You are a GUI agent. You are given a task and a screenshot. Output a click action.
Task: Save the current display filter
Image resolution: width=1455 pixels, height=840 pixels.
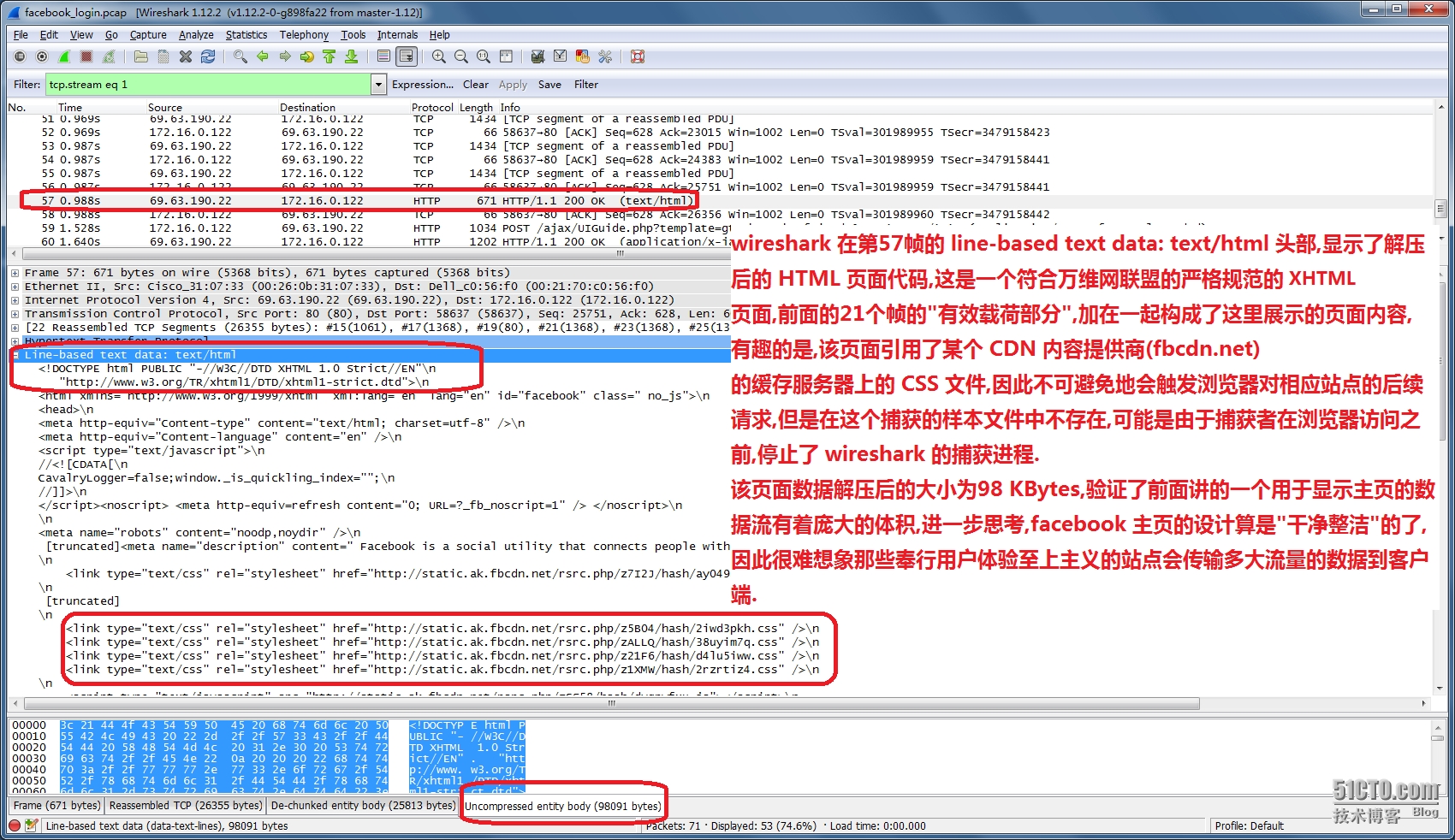(549, 85)
